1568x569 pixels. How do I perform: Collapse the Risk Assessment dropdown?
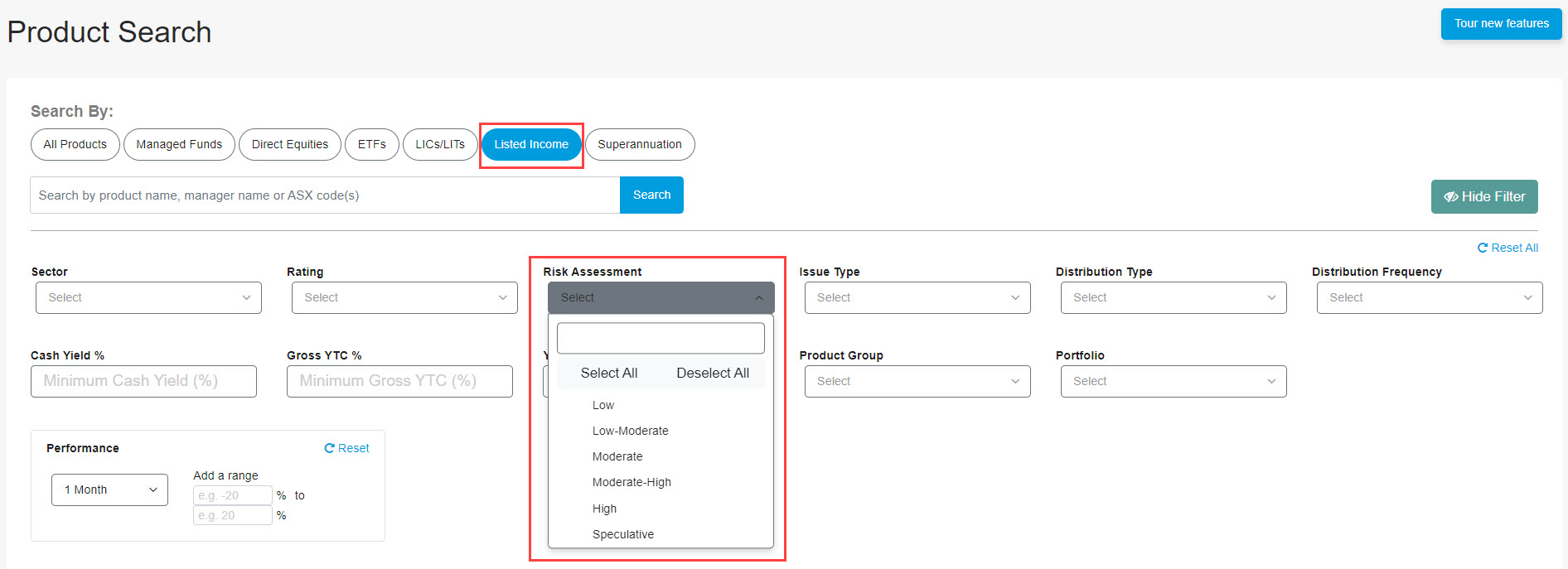[x=661, y=298]
